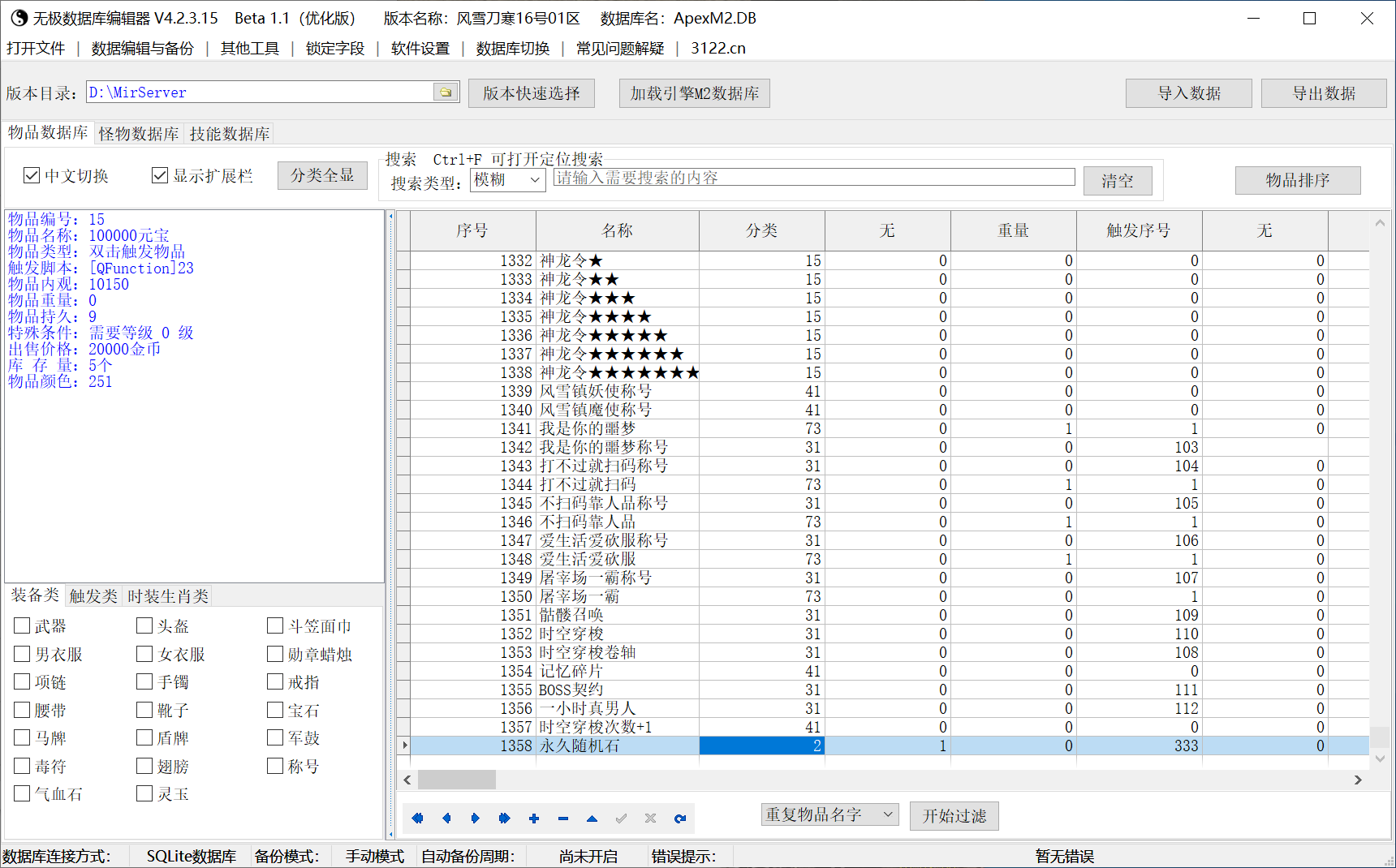
Task: Click the post edit checkmark icon
Action: pyautogui.click(x=622, y=818)
